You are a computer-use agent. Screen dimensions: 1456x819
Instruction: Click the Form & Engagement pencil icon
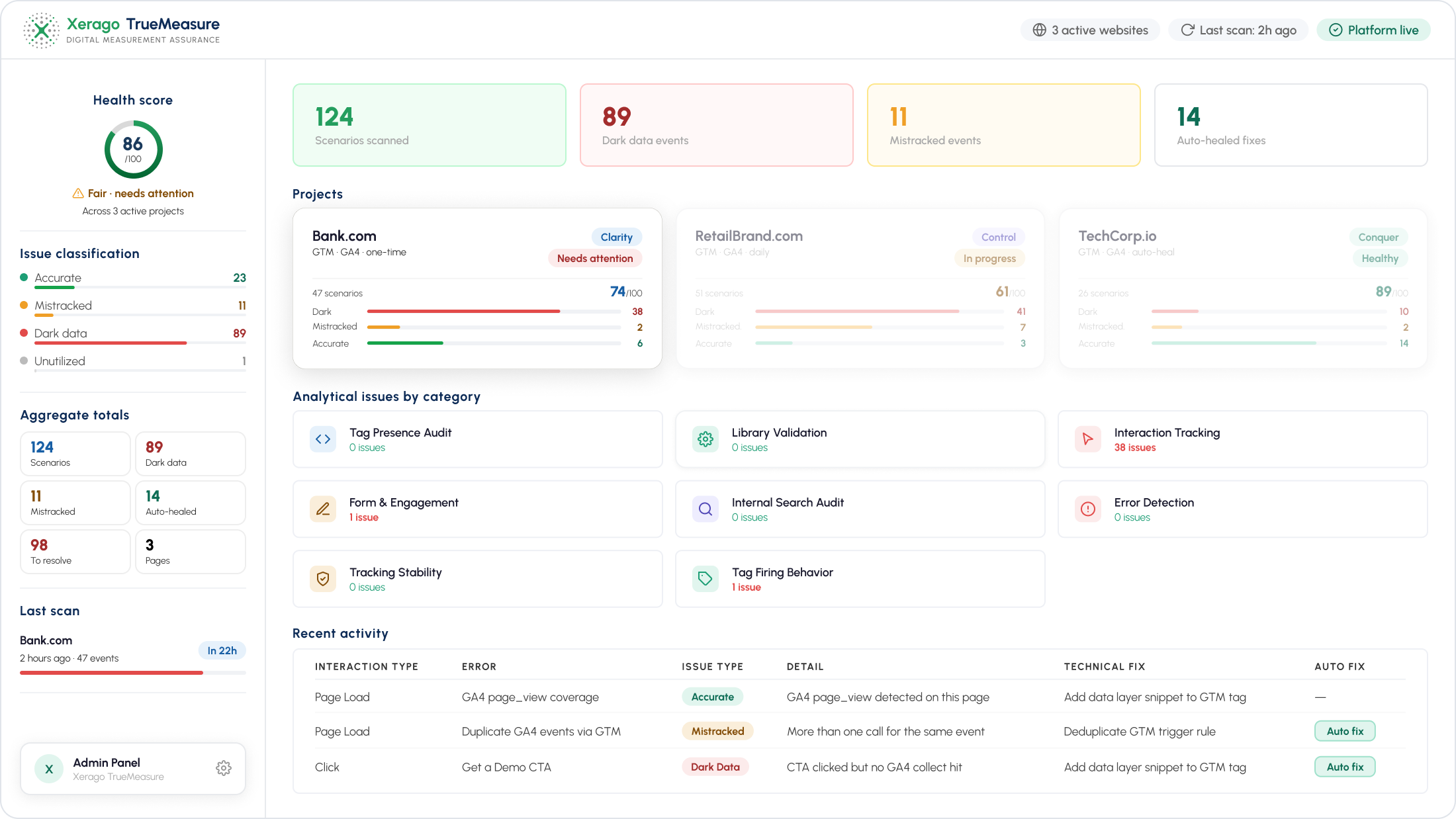323,509
